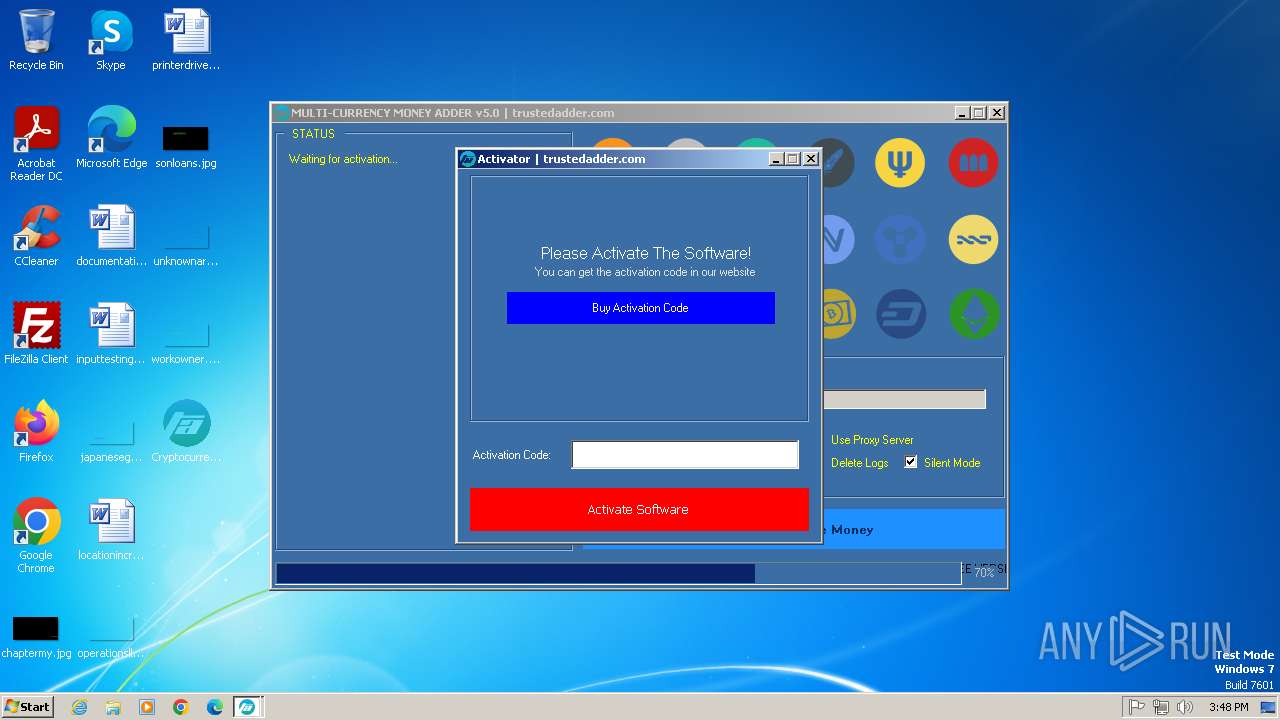Open the Windows Start button

click(28, 707)
